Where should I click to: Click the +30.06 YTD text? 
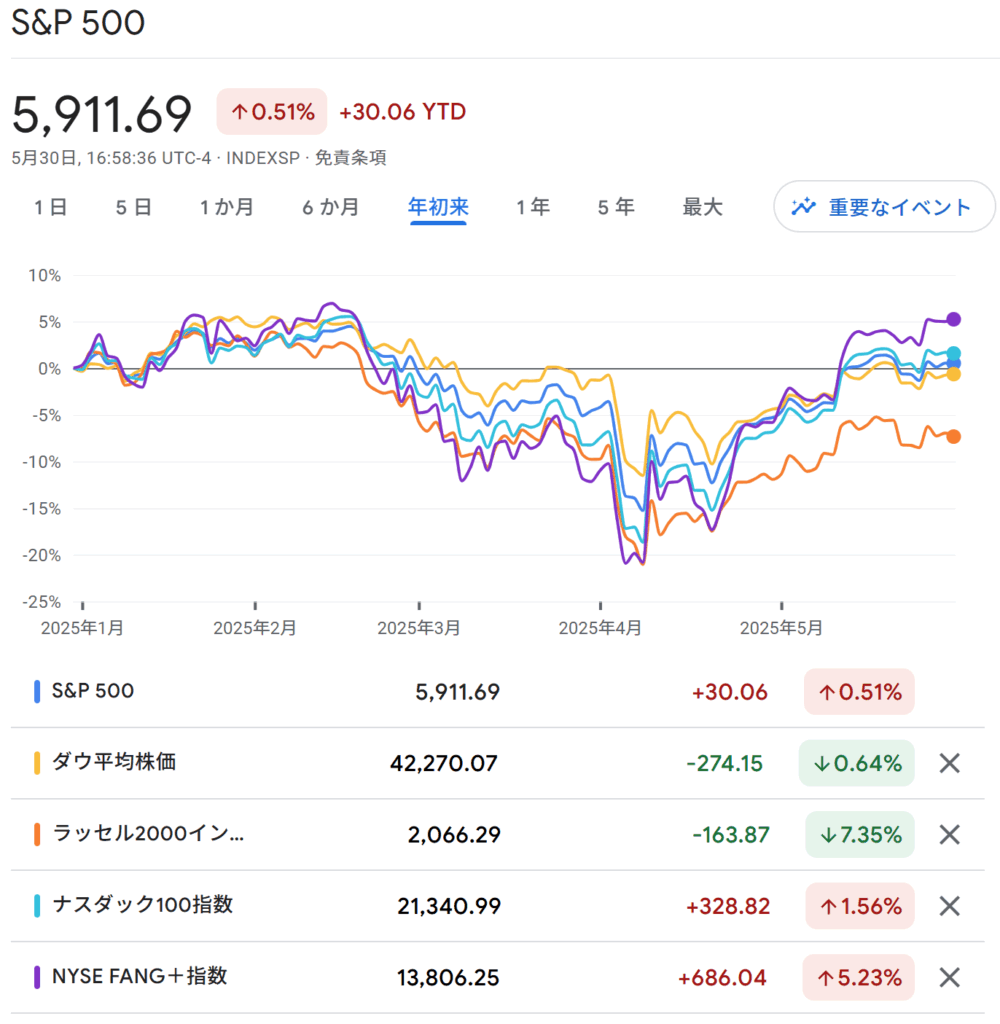[402, 112]
